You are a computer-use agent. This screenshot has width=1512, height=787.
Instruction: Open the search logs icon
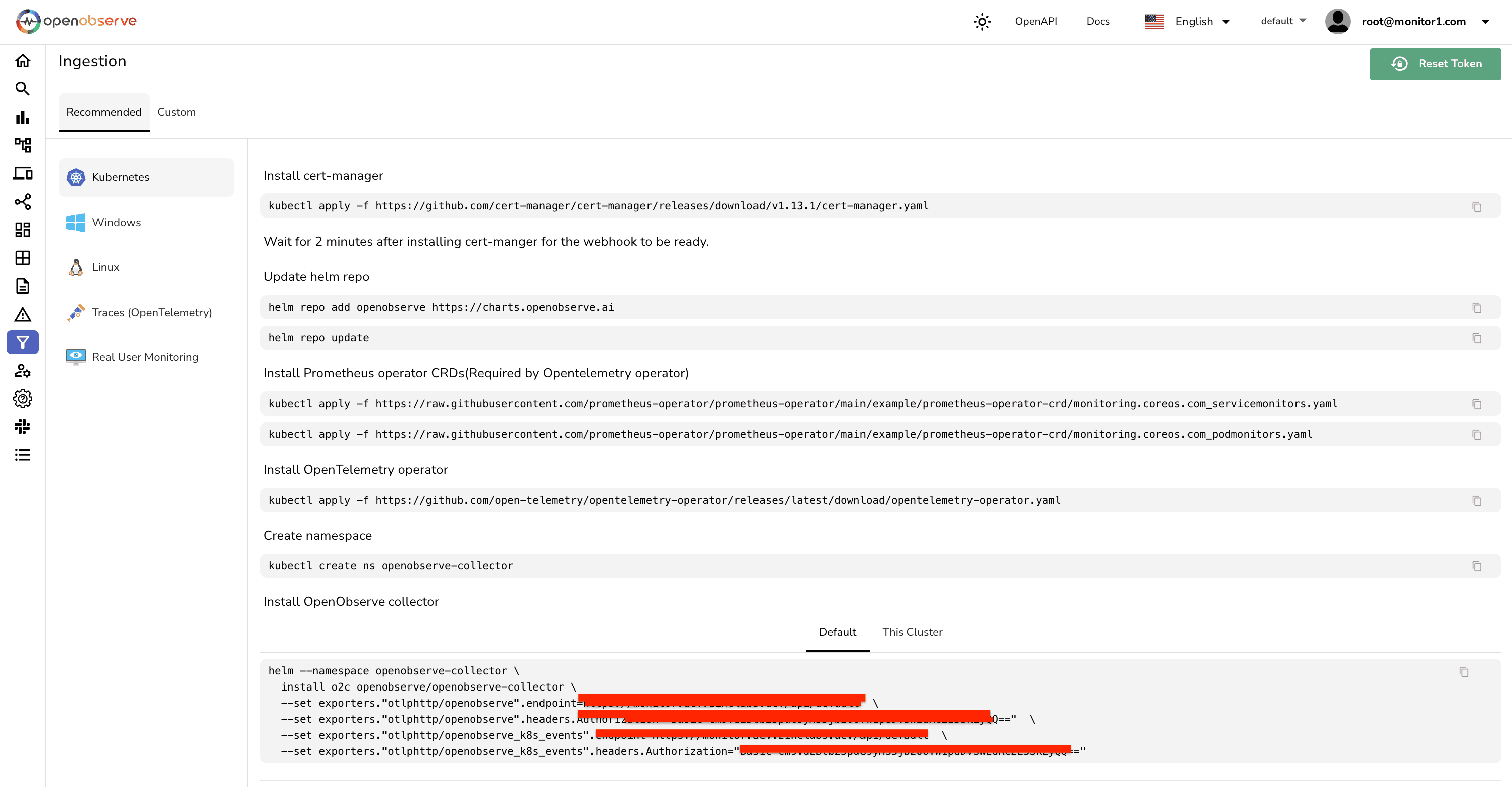22,89
